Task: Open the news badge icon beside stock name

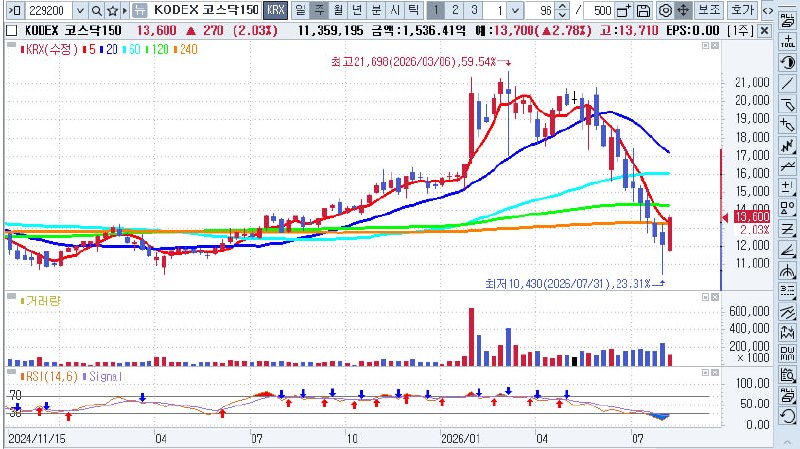Action: coord(139,10)
